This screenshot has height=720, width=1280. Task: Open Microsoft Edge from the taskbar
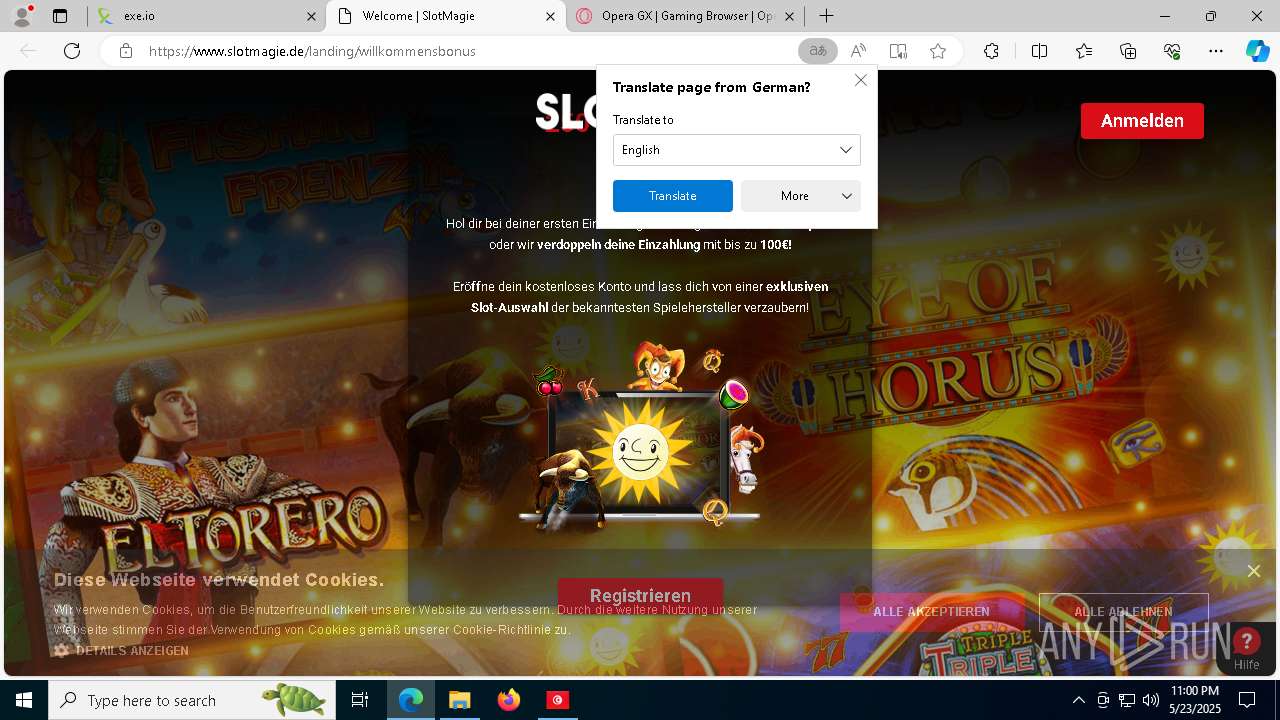pos(411,700)
